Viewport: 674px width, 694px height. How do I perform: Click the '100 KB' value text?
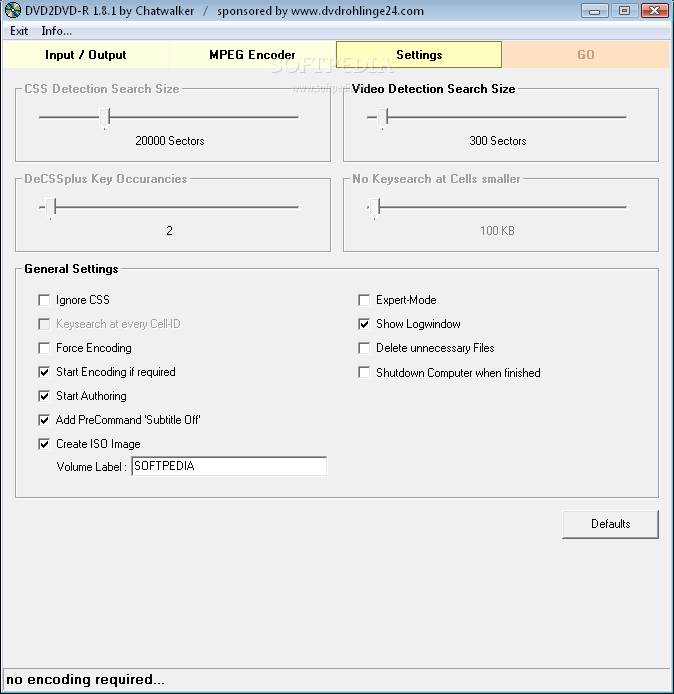pos(497,231)
